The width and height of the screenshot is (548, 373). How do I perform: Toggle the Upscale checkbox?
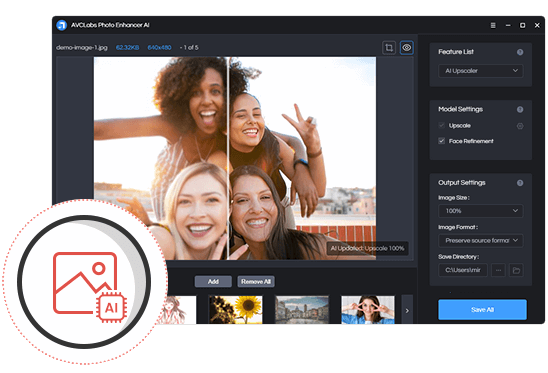pyautogui.click(x=442, y=125)
